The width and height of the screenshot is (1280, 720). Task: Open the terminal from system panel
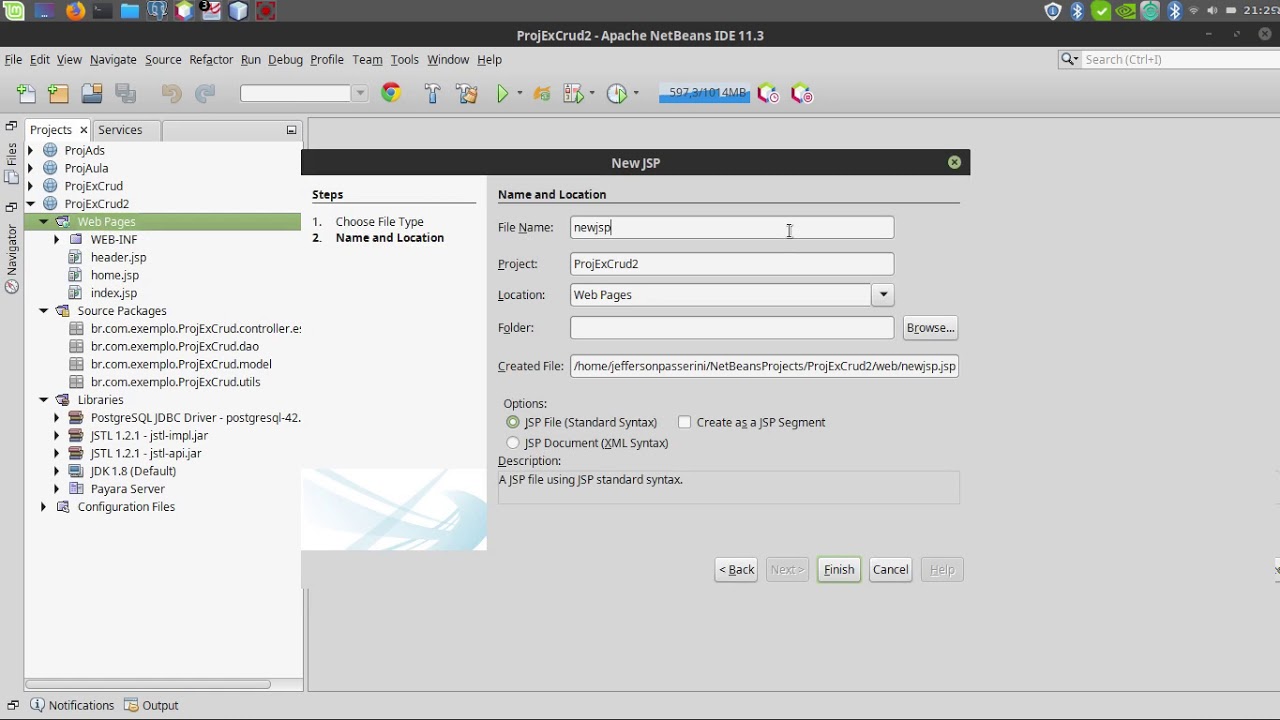(102, 11)
